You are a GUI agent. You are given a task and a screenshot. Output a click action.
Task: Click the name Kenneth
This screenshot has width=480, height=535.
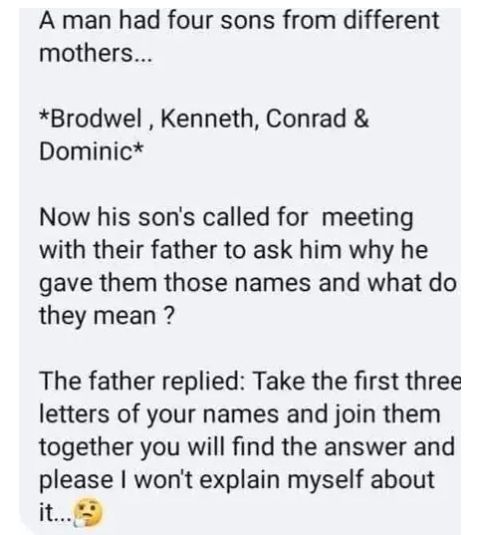pos(208,119)
